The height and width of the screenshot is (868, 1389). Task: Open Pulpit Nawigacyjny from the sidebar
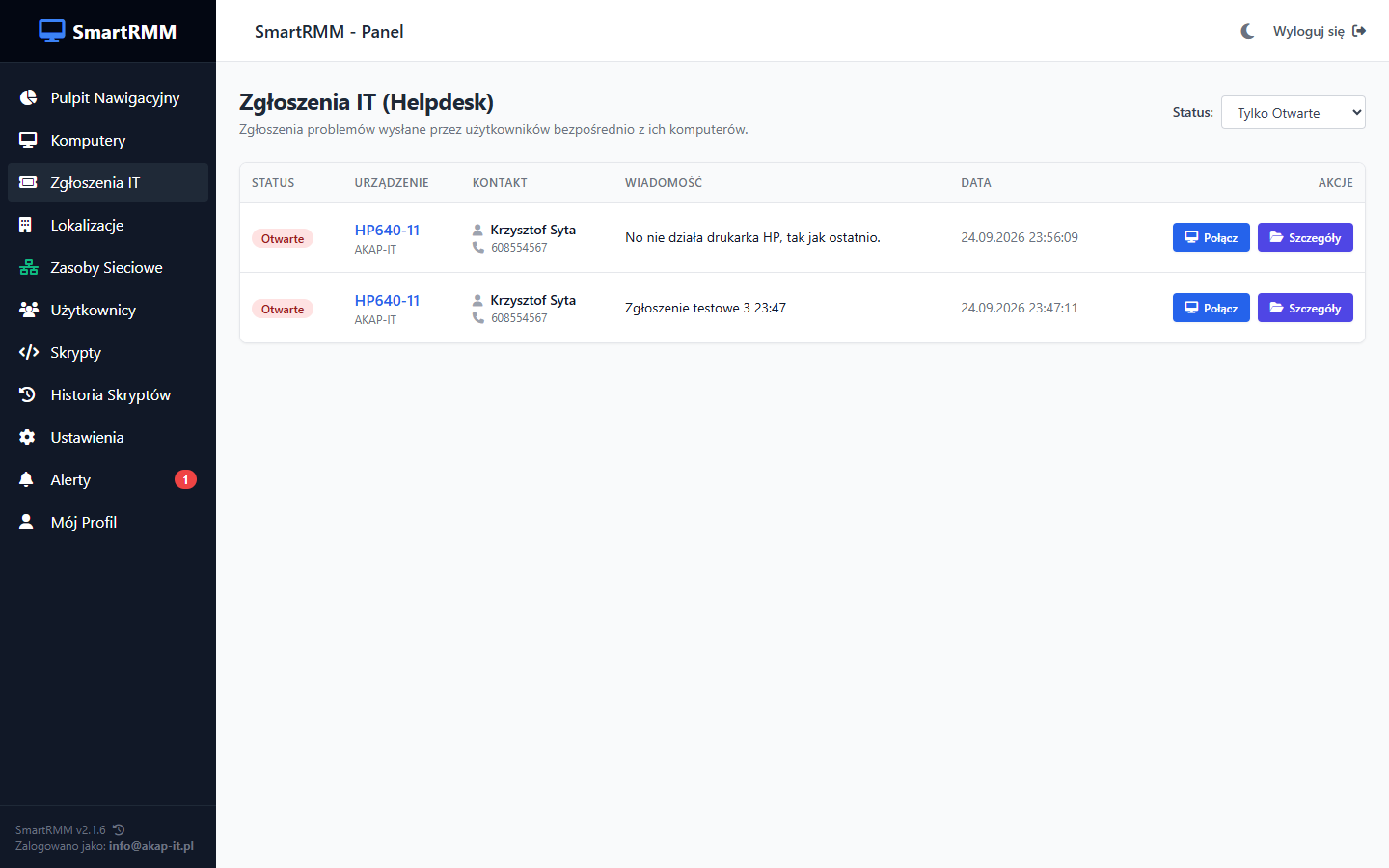click(x=108, y=97)
